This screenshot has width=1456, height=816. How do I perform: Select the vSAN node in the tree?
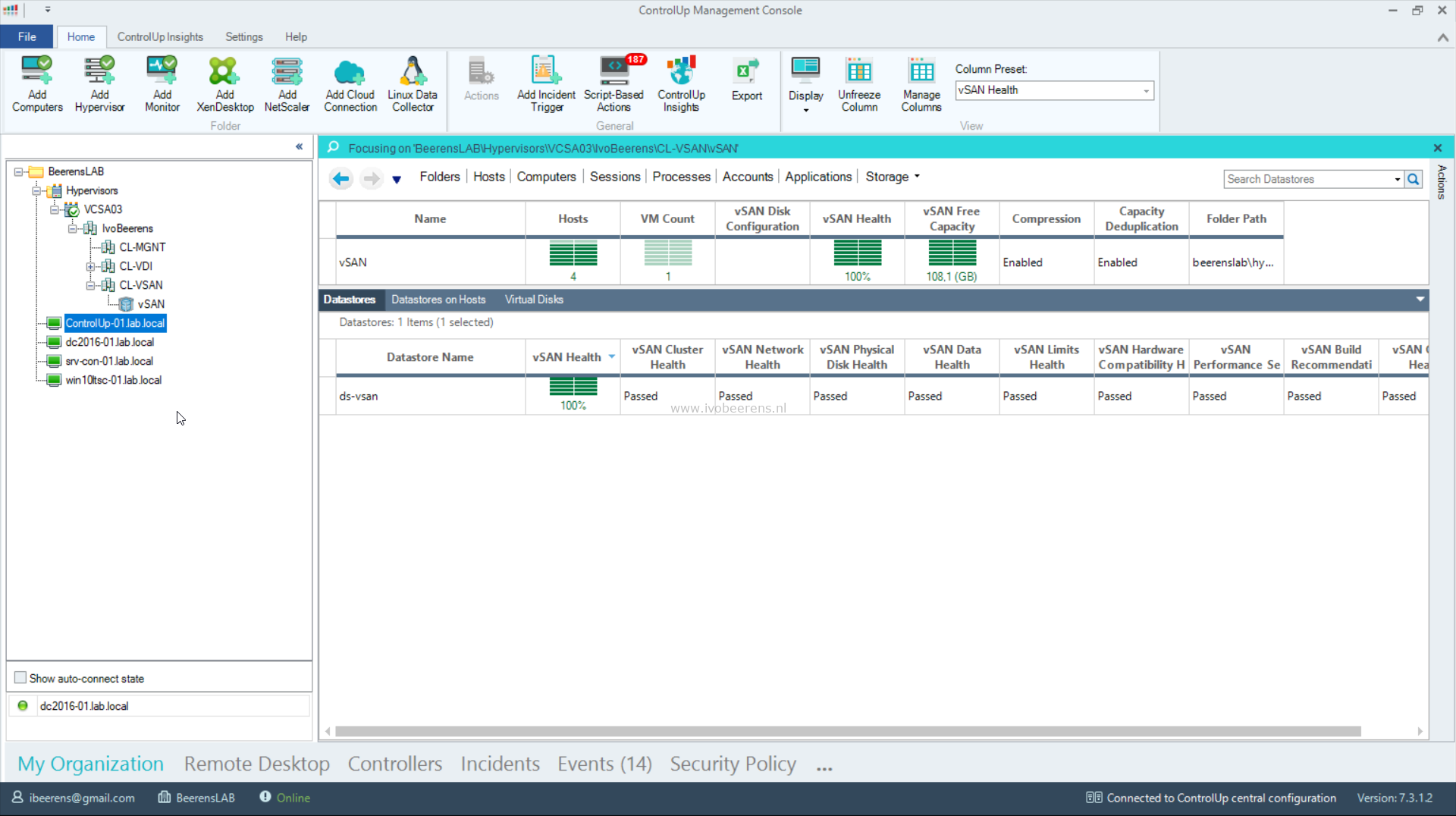(x=151, y=304)
